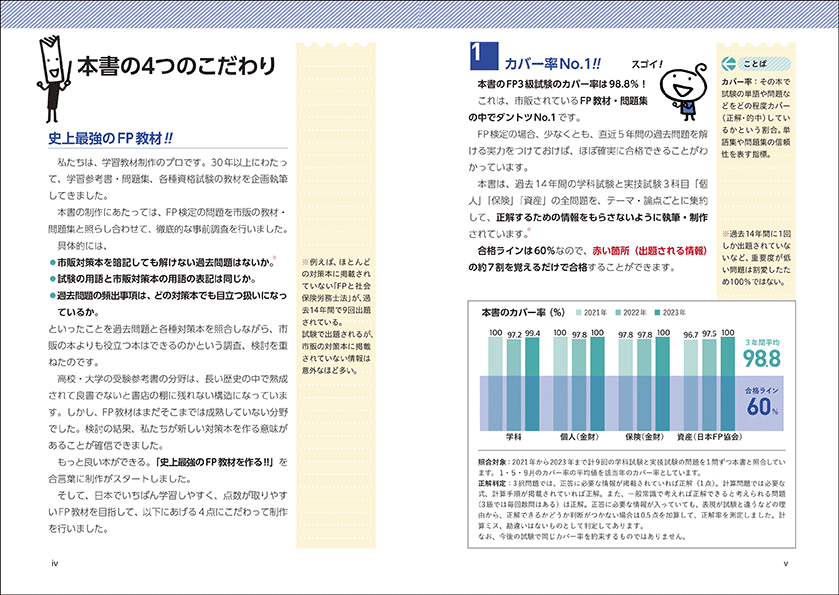Click the 資産(日本FP協会) bar group label
Screen dimensions: 839x595
click(x=710, y=437)
